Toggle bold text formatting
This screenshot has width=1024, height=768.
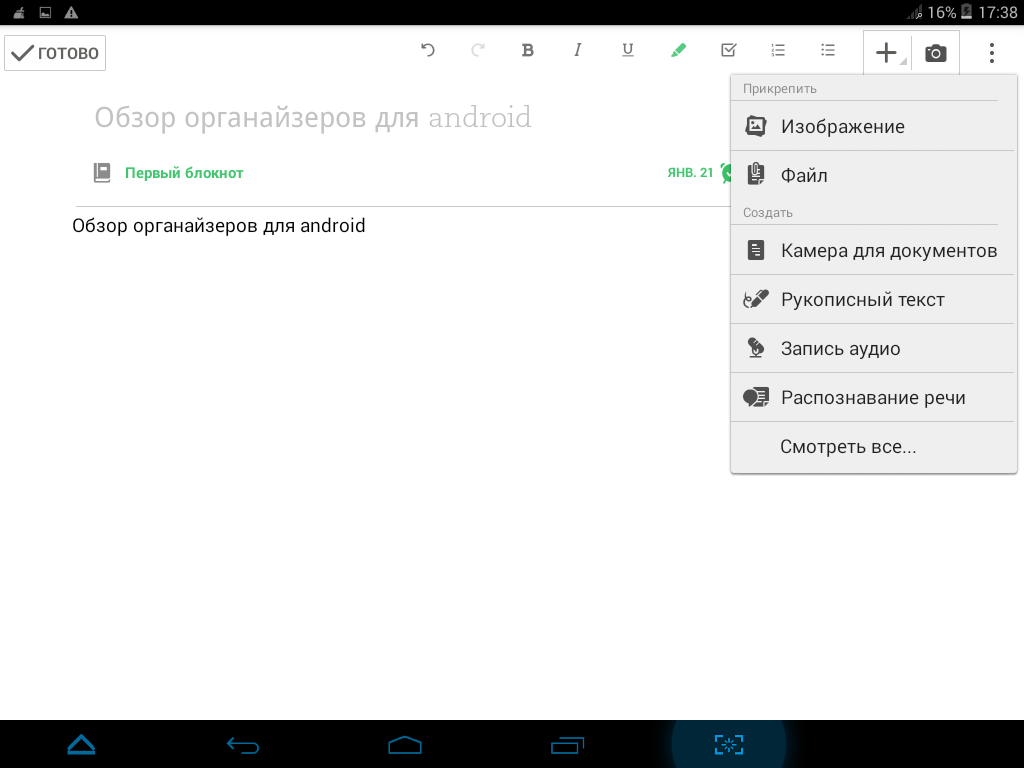528,51
